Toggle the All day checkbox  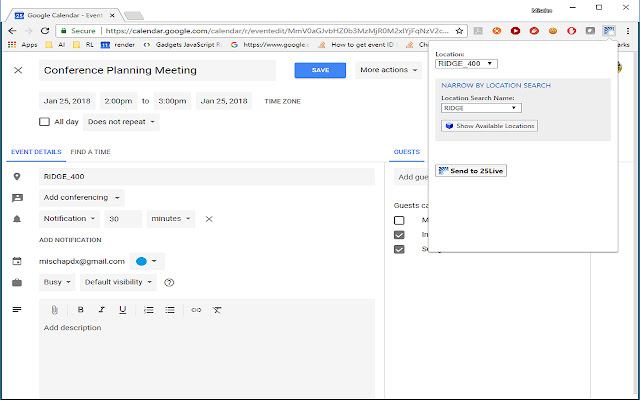(x=44, y=122)
